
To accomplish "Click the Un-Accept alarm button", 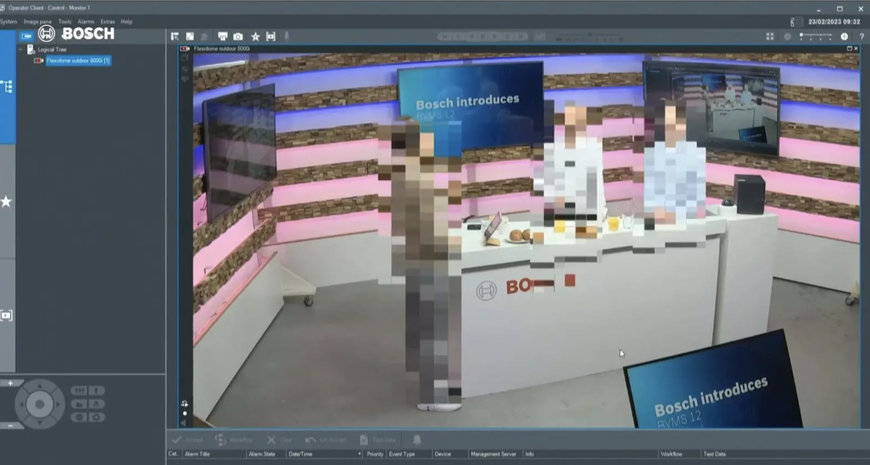I will 326,440.
